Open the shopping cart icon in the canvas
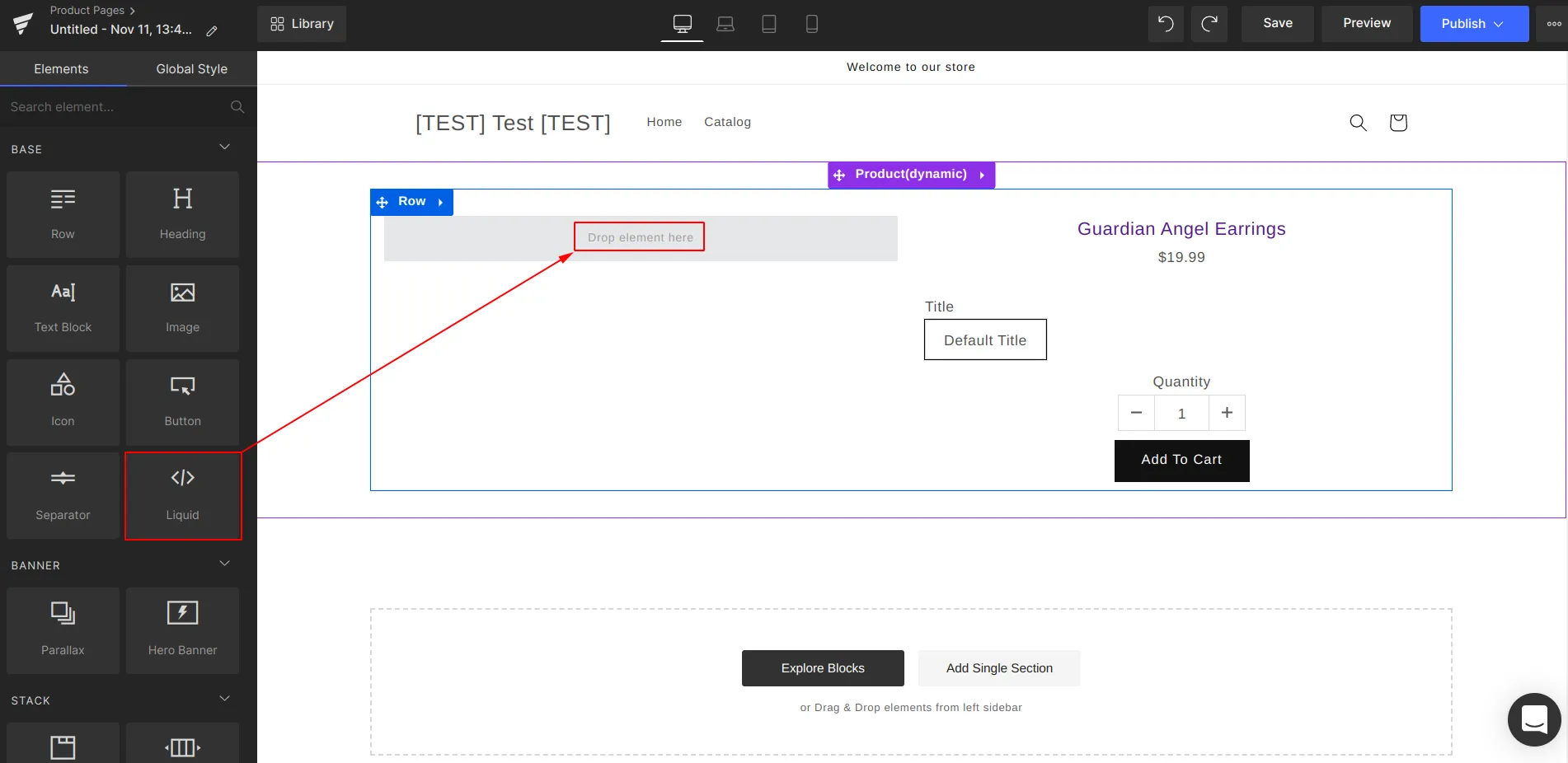 pyautogui.click(x=1397, y=122)
